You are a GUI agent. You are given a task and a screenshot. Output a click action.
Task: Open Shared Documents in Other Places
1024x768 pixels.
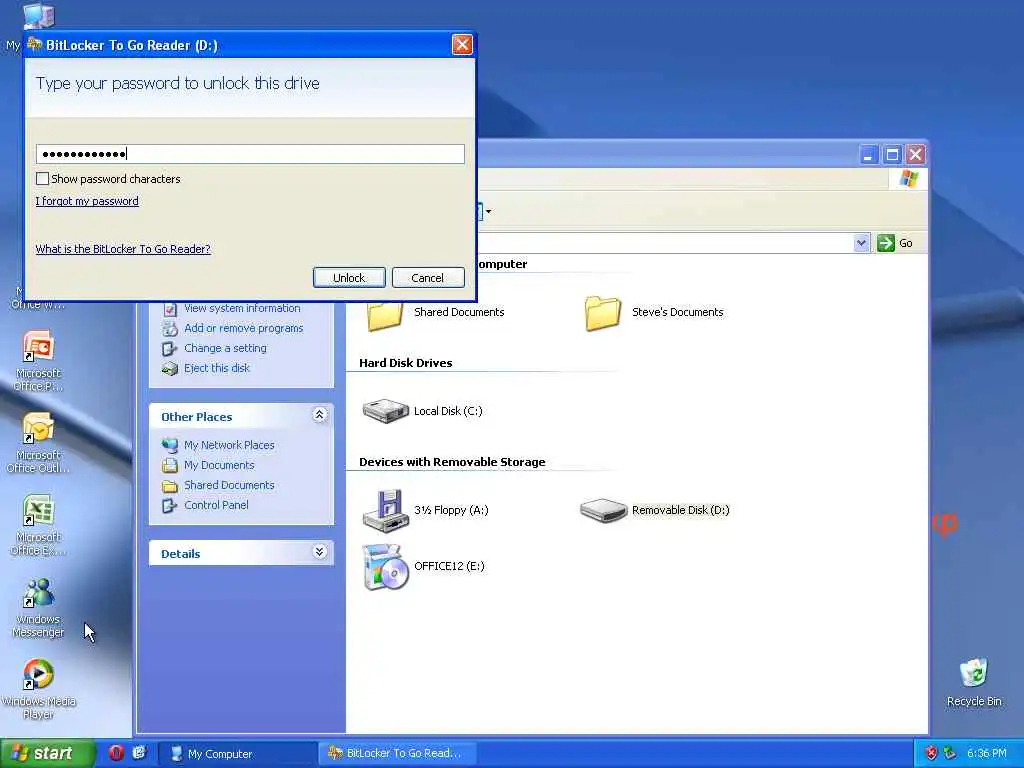point(229,485)
